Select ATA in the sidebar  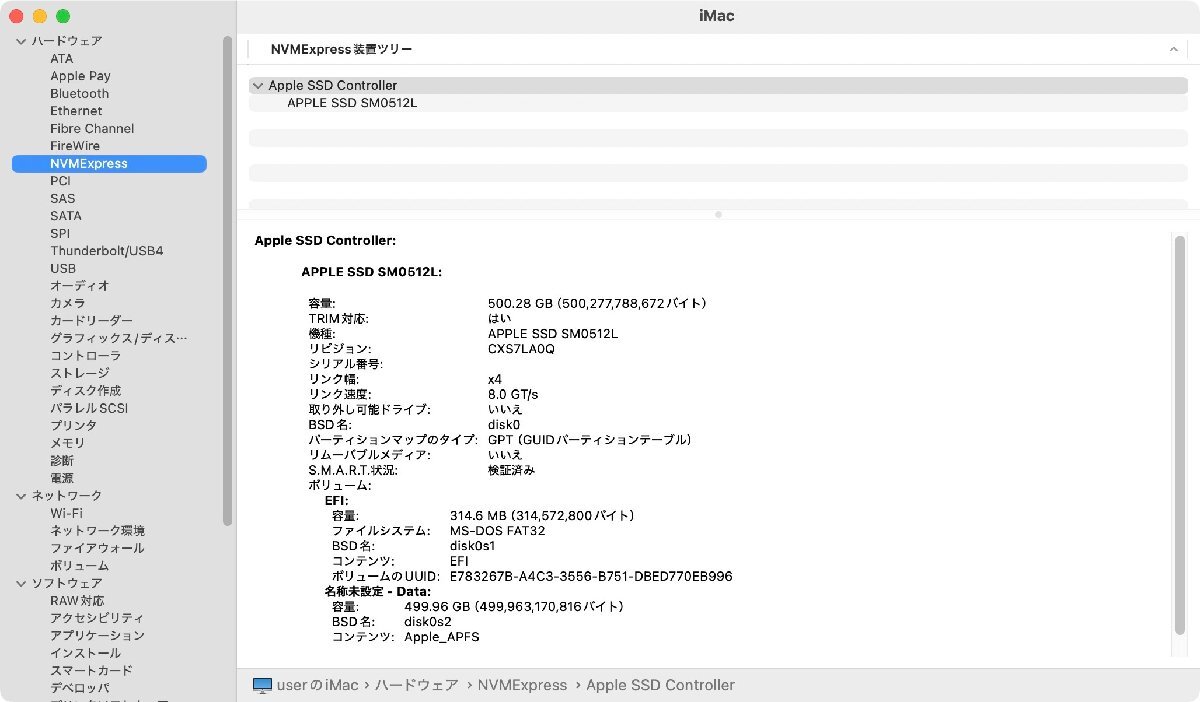pyautogui.click(x=61, y=59)
